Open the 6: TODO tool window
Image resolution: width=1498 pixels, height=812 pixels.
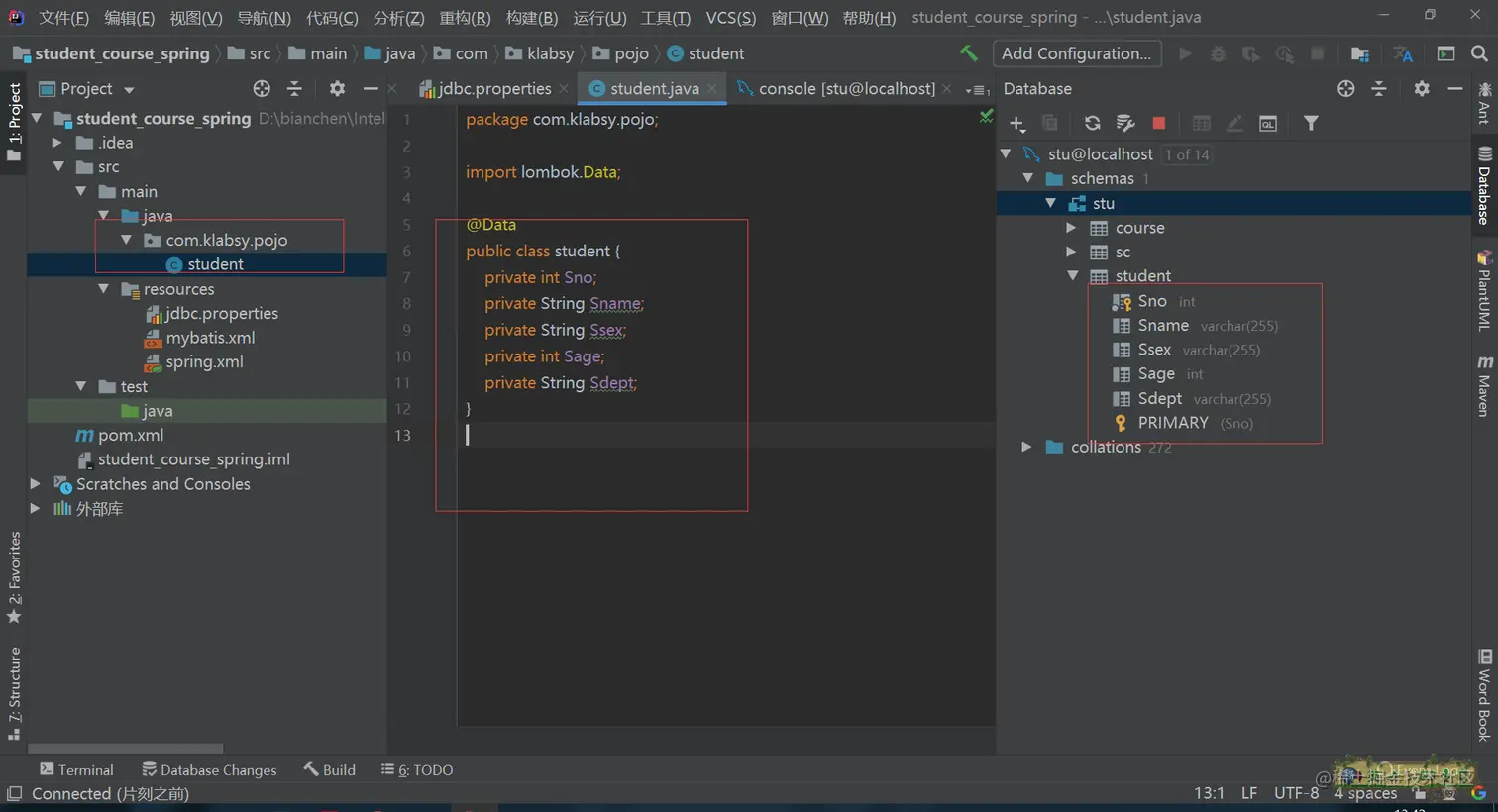(417, 769)
